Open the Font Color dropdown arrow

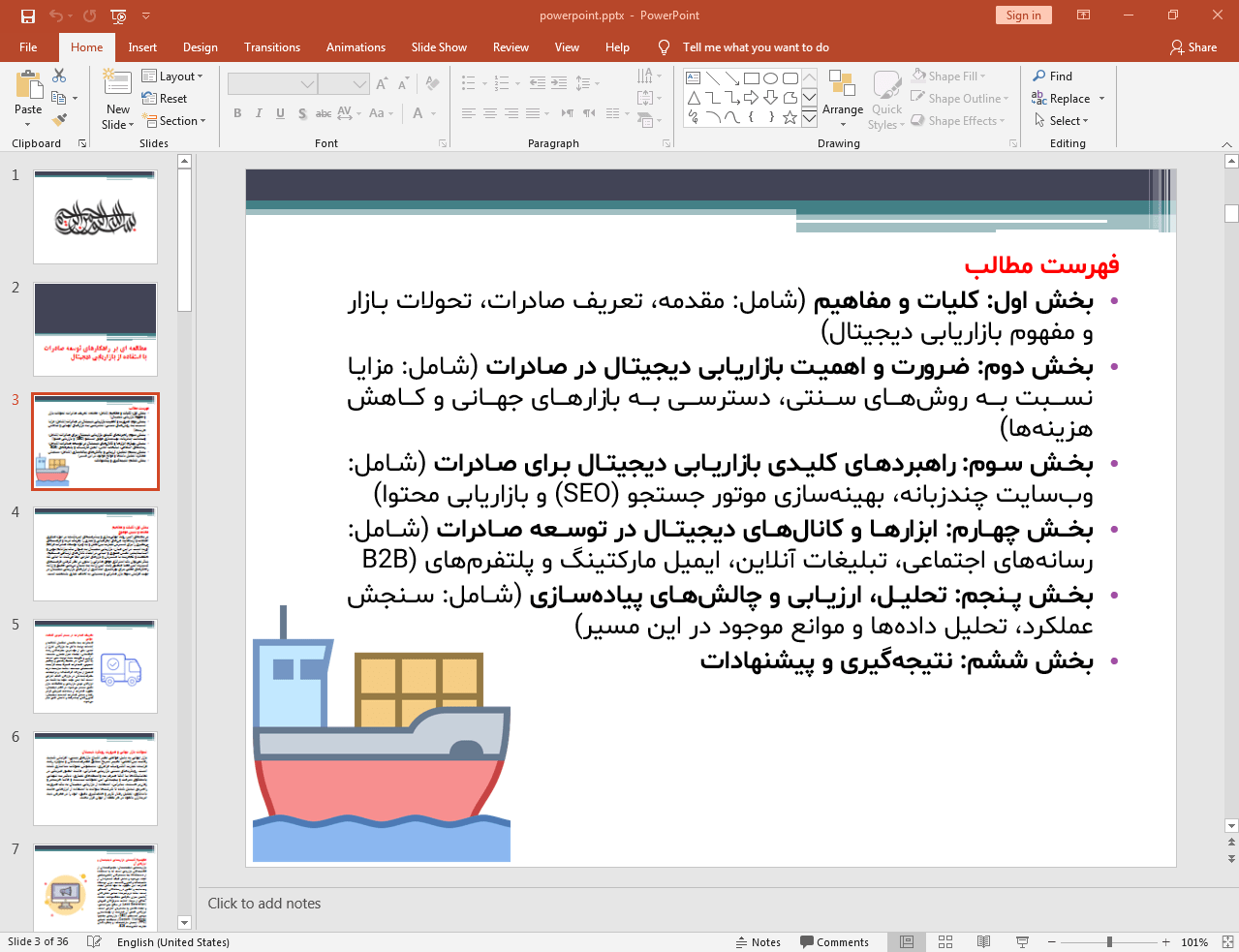pos(433,113)
